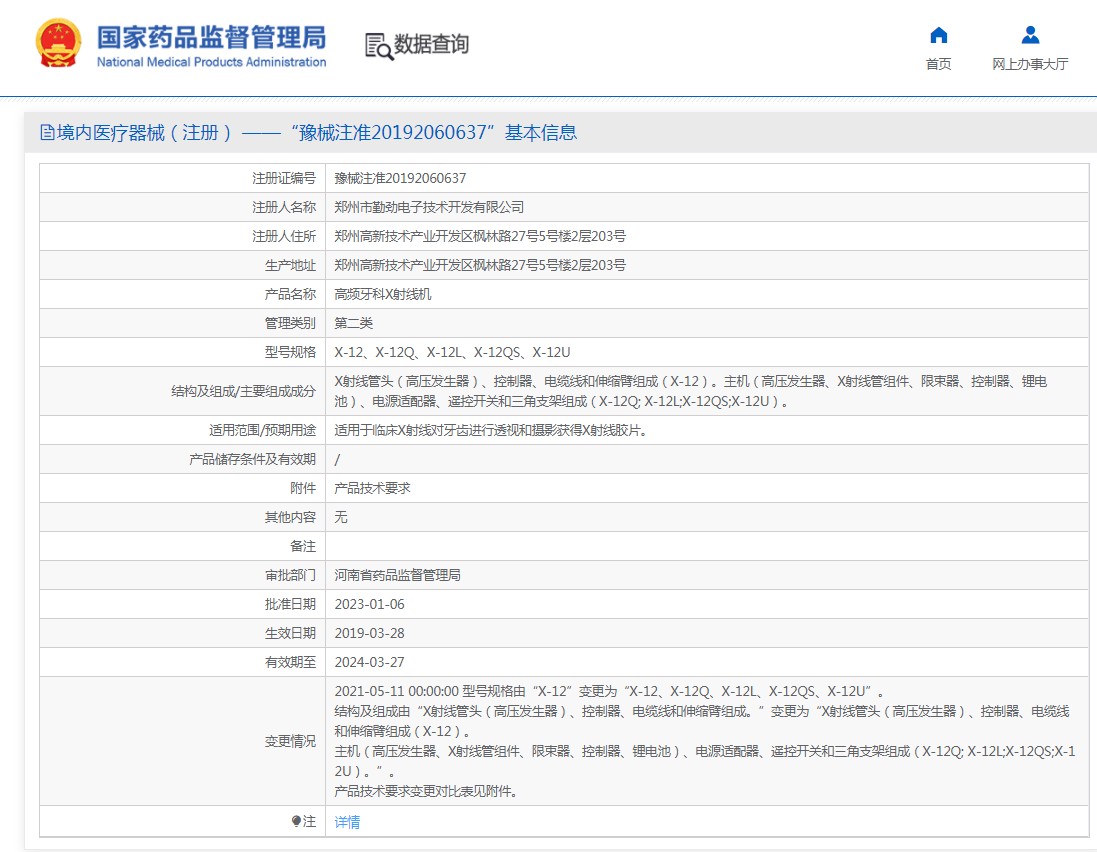Click the 审批部门 row label

(x=290, y=575)
